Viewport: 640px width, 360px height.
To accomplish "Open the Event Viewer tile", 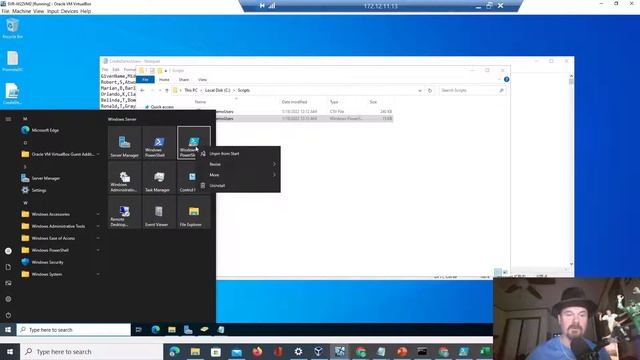I will [x=159, y=212].
